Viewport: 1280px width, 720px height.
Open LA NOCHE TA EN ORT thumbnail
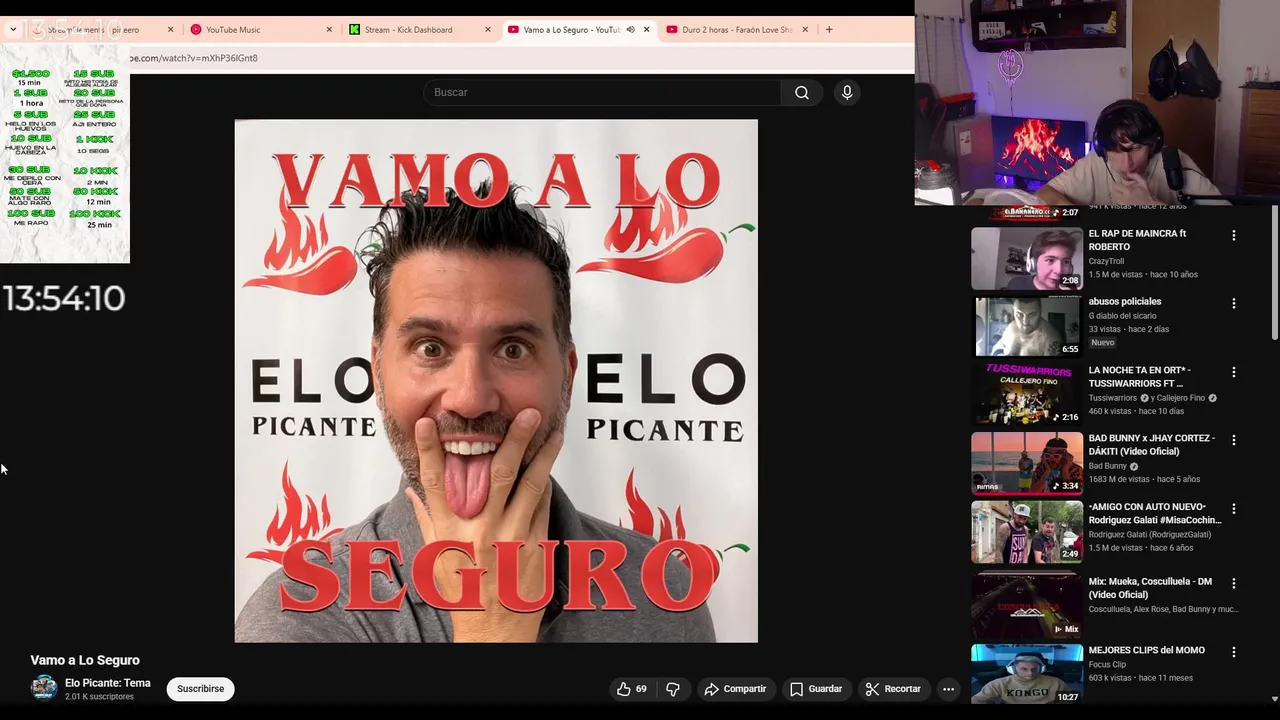pyautogui.click(x=1027, y=394)
